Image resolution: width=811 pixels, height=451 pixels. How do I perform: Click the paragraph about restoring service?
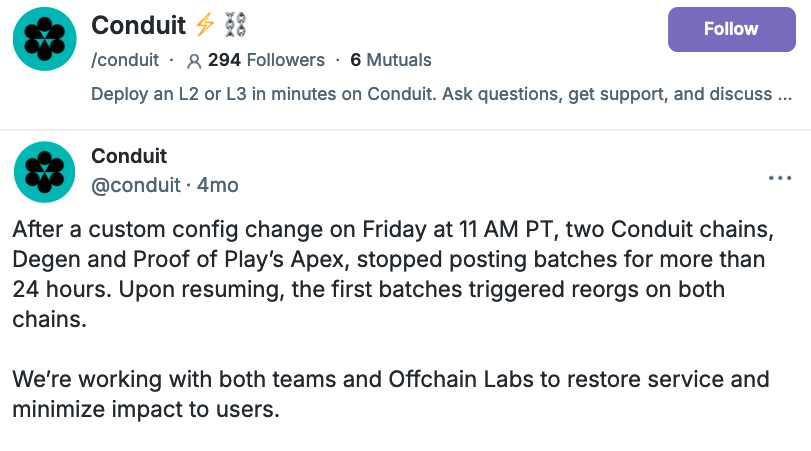pos(390,394)
